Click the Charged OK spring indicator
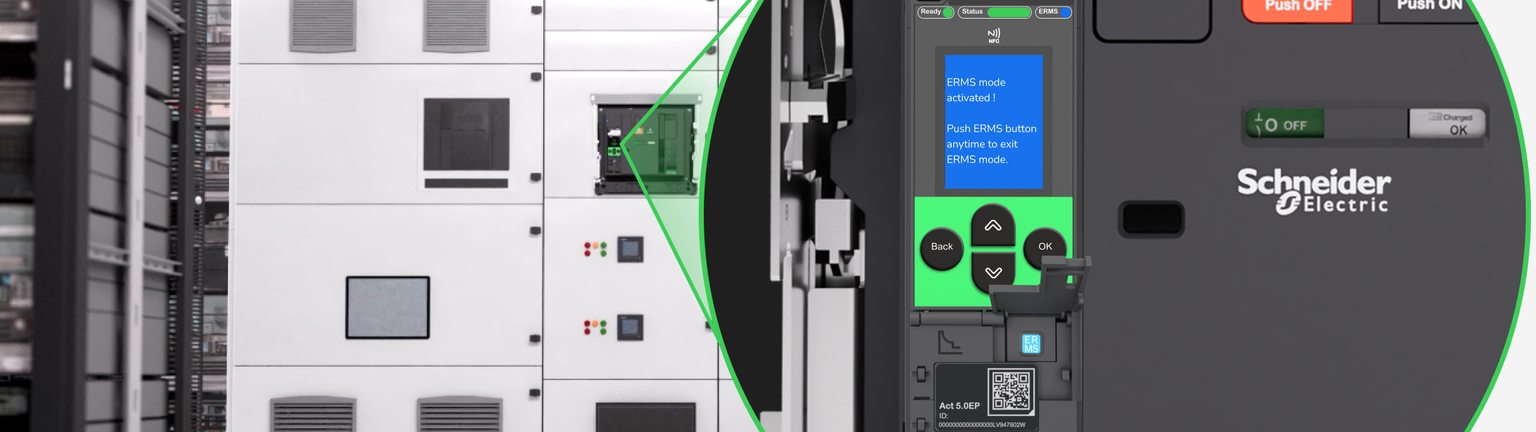 1446,124
